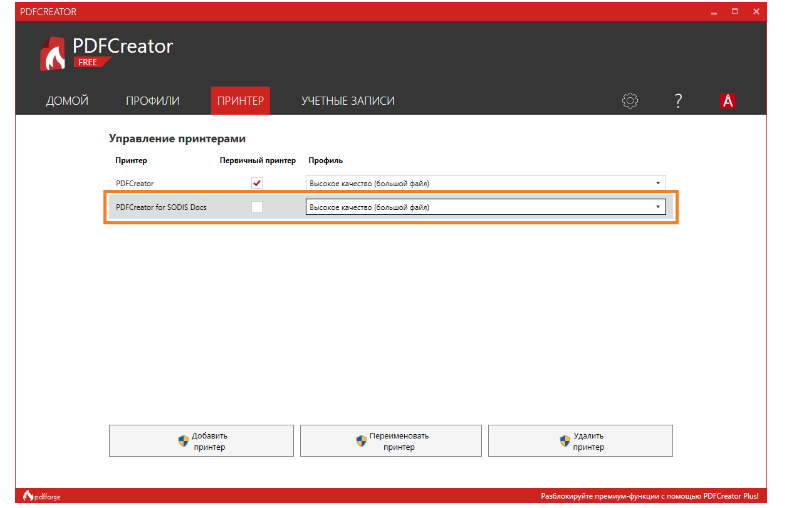Click the red Architect 'A' icon
Viewport: 793px width, 508px height.
click(728, 101)
